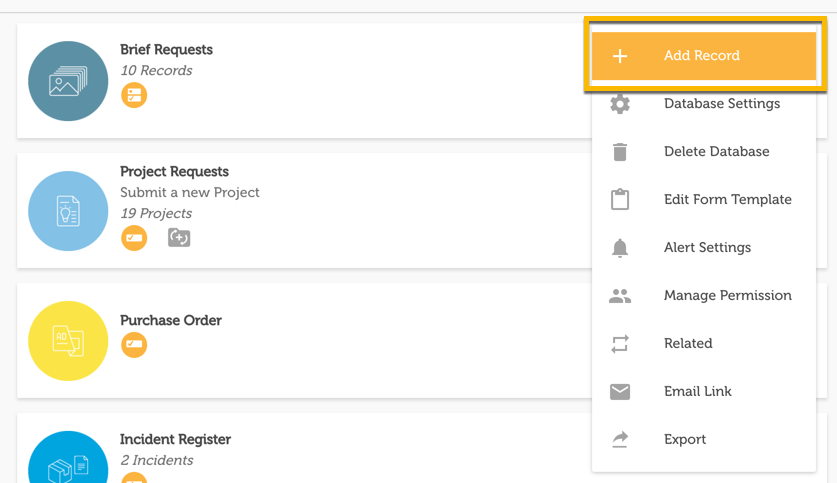Screen dimensions: 837x483
Task: Click the orange badge under Brief Requests
Action: 134,95
